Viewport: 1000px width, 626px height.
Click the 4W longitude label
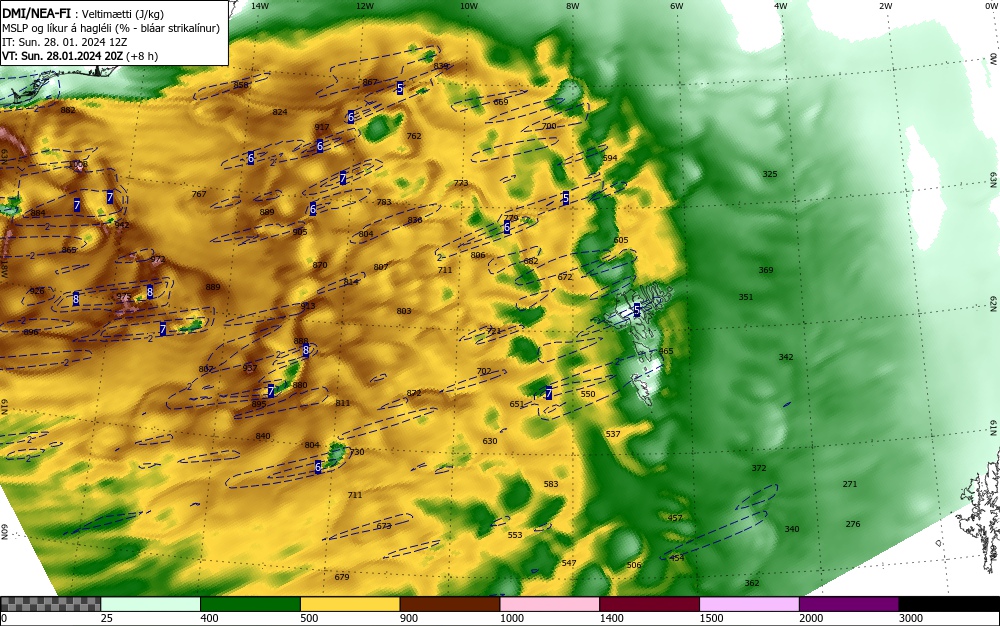(781, 6)
